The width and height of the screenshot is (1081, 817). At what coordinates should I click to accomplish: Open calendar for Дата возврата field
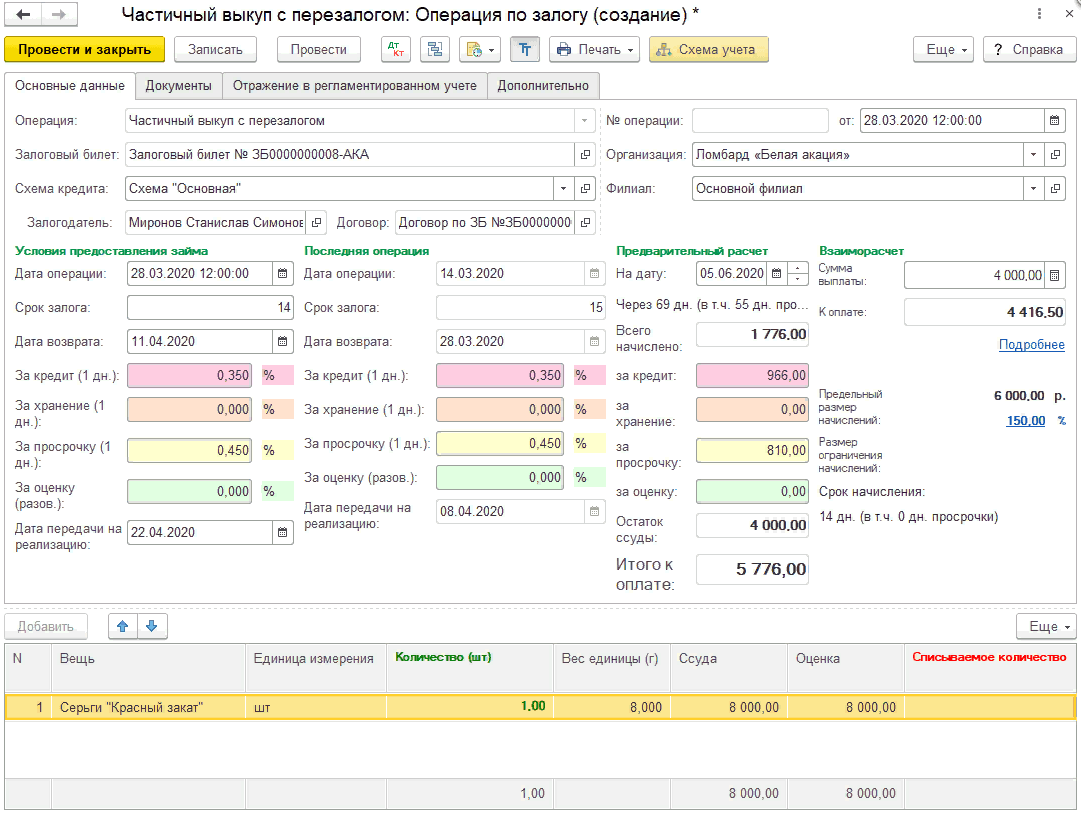click(x=282, y=341)
